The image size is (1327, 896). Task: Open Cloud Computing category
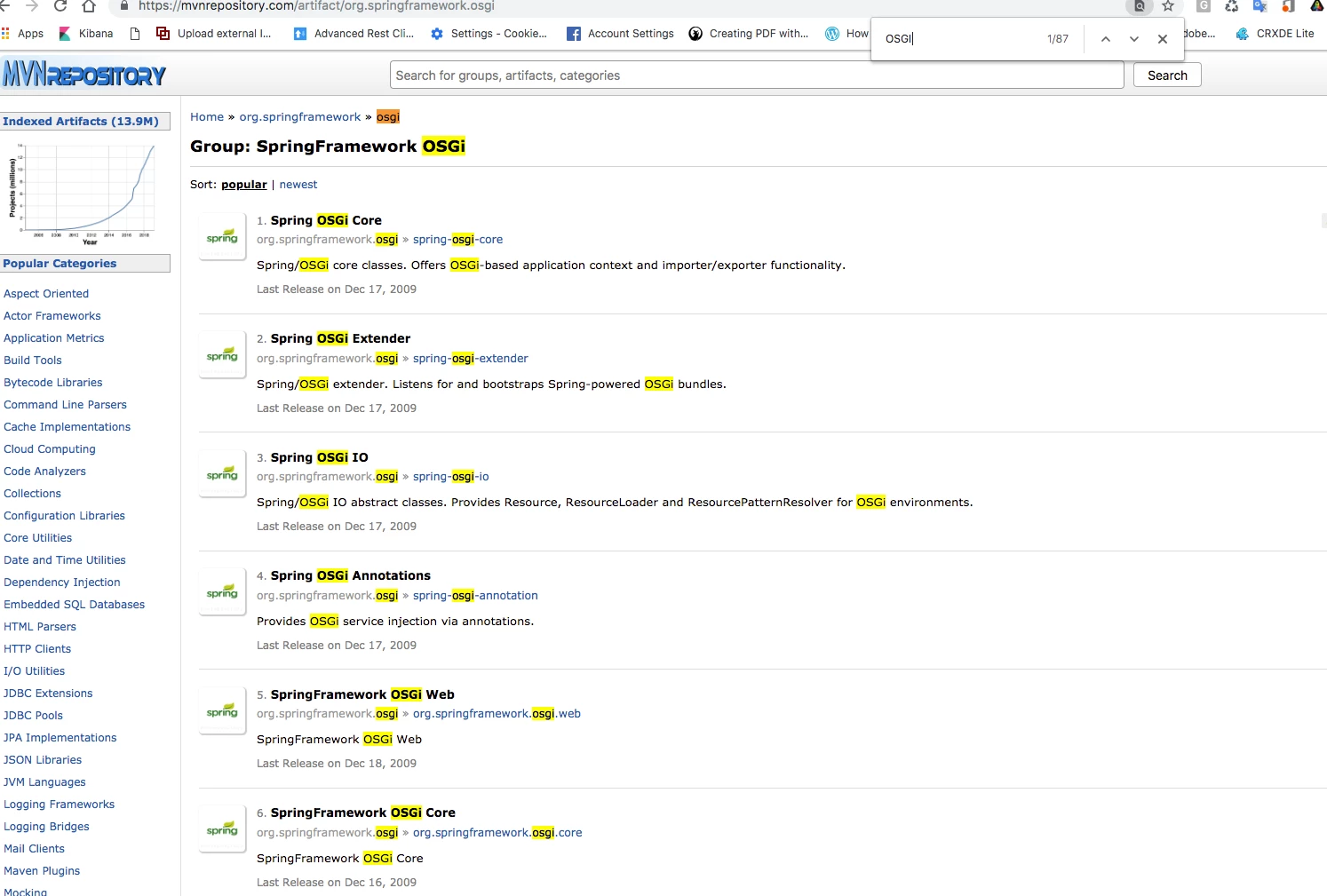point(50,449)
